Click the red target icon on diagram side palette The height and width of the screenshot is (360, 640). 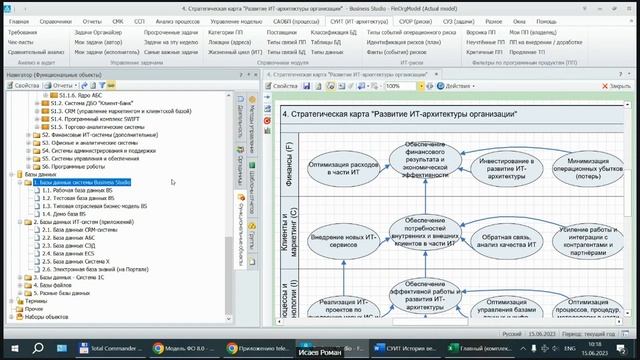[267, 121]
